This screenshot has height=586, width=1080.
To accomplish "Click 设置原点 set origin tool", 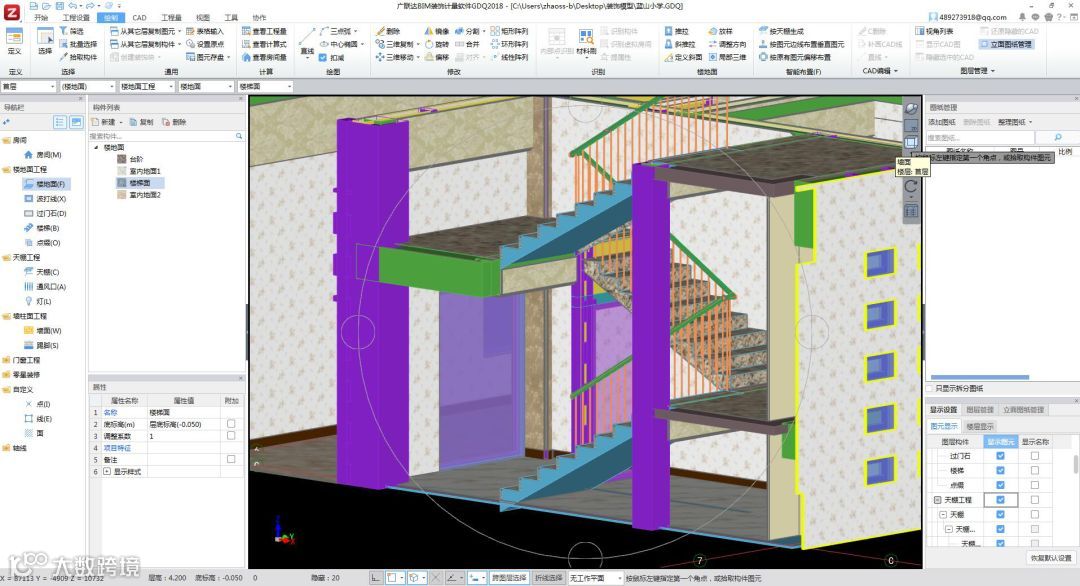I will [x=205, y=44].
